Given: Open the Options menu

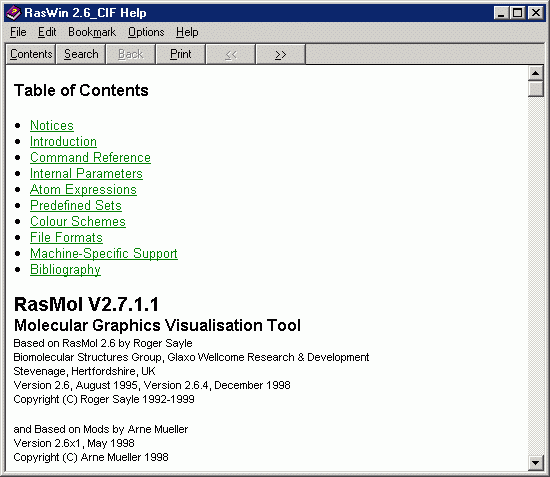Looking at the screenshot, I should click(x=146, y=32).
